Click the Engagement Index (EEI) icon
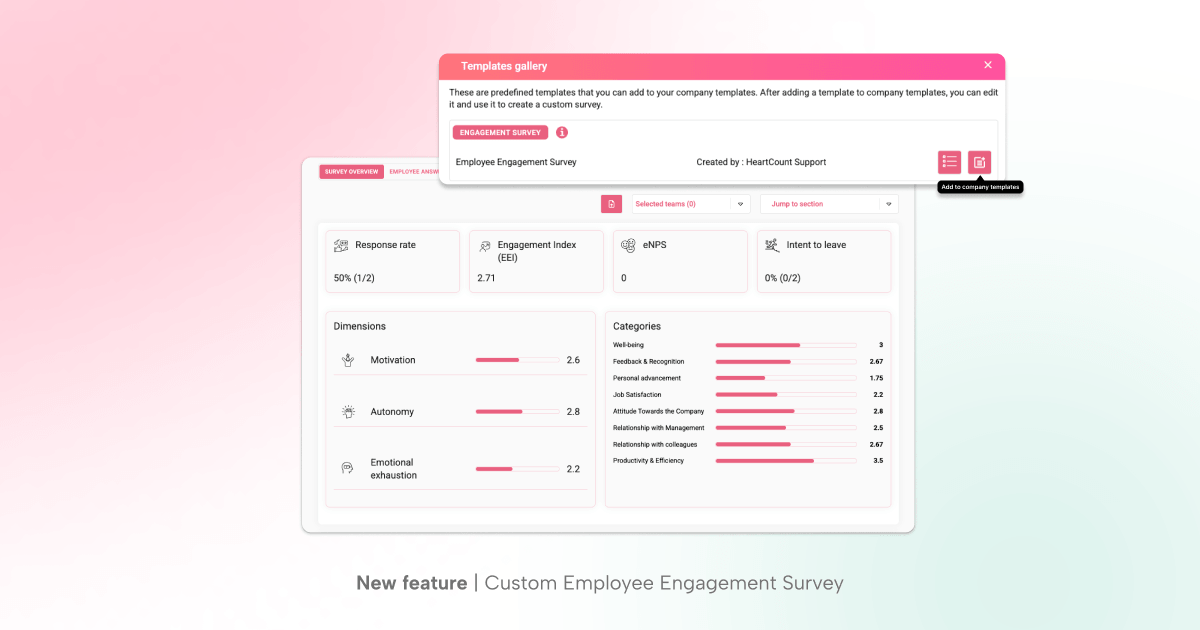This screenshot has width=1200, height=630. [484, 243]
